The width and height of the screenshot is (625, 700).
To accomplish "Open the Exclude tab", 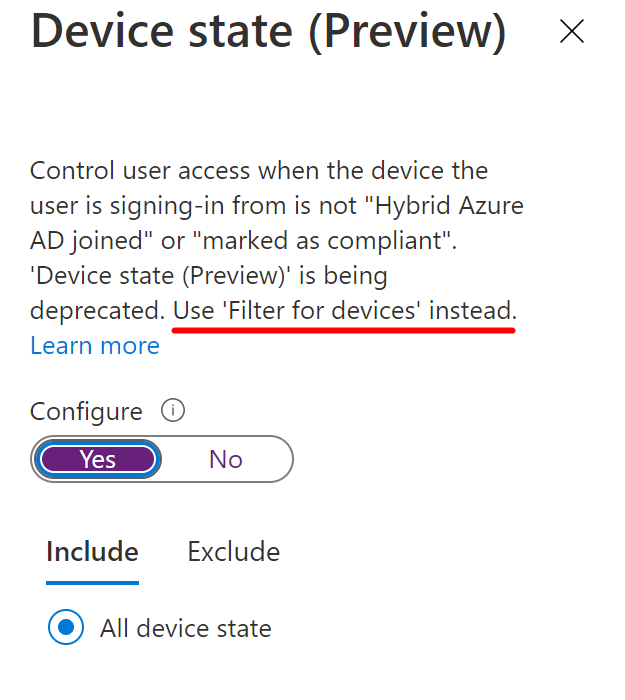I will (x=234, y=552).
